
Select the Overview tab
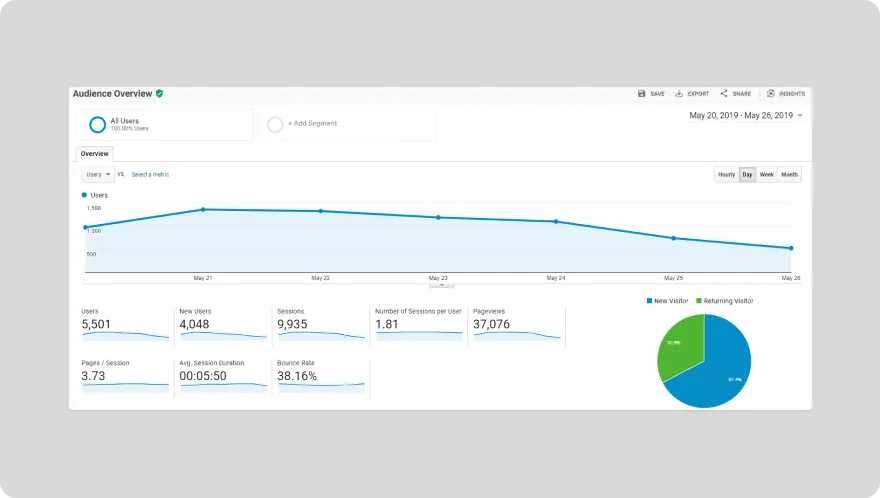coord(95,154)
